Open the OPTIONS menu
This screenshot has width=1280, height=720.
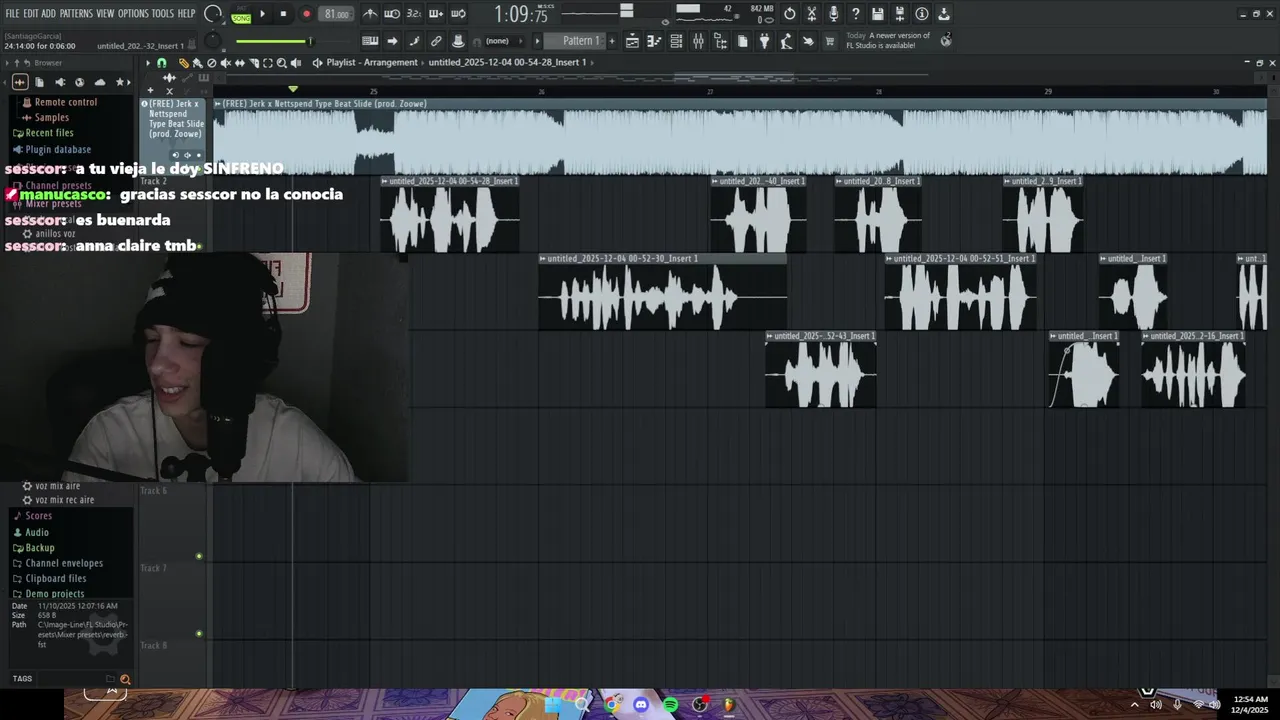133,14
